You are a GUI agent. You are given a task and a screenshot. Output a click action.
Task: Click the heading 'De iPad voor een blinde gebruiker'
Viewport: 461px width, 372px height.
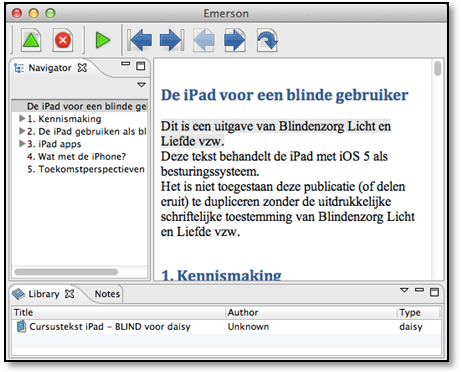[x=285, y=95]
